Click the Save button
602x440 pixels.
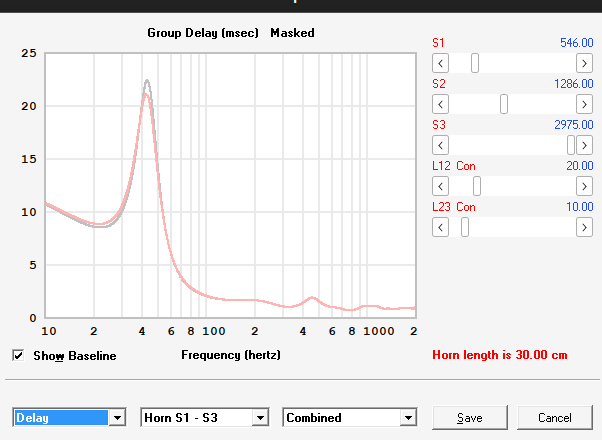click(470, 417)
